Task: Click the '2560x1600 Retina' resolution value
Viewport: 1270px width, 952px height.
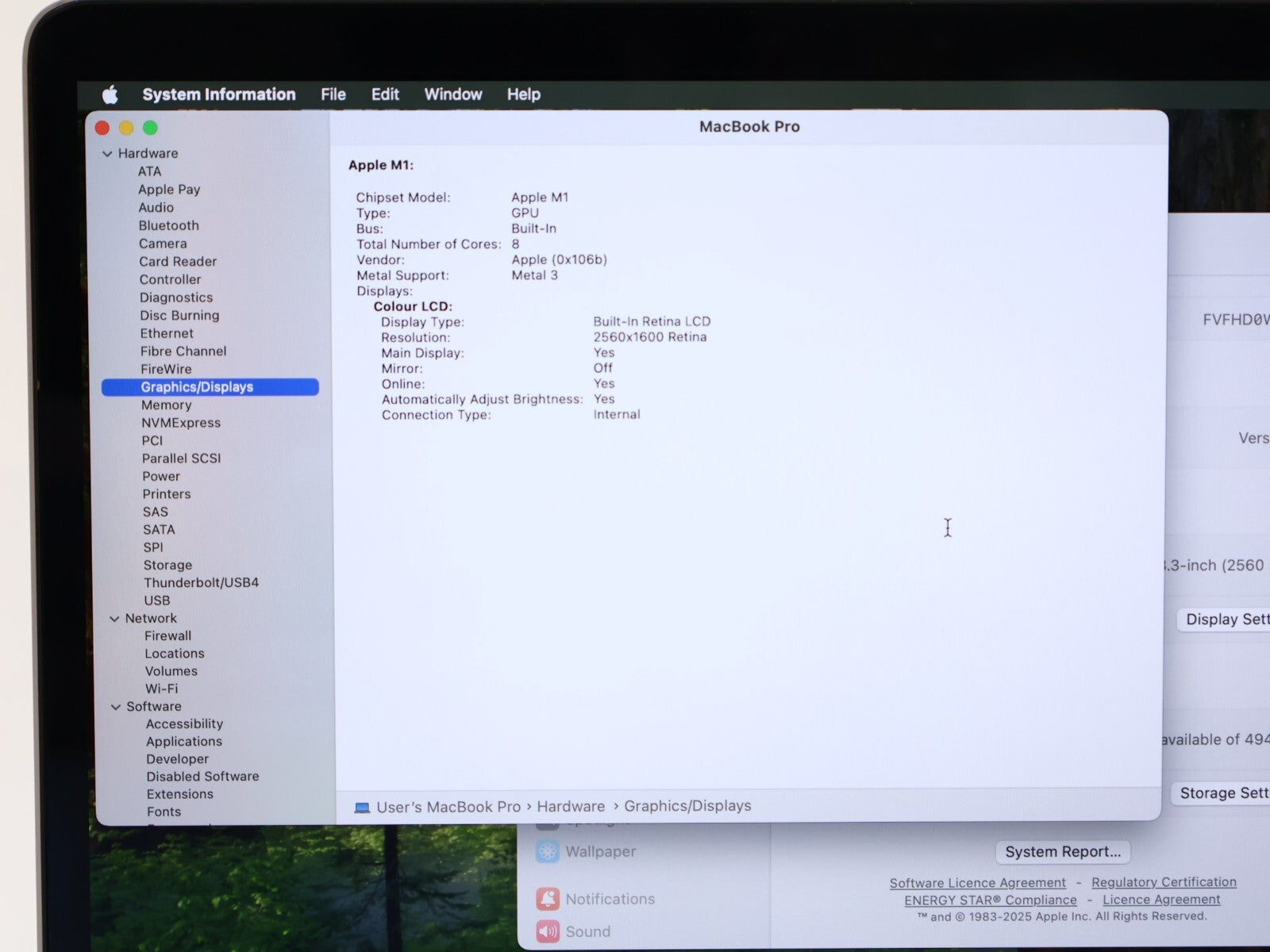Action: [650, 337]
